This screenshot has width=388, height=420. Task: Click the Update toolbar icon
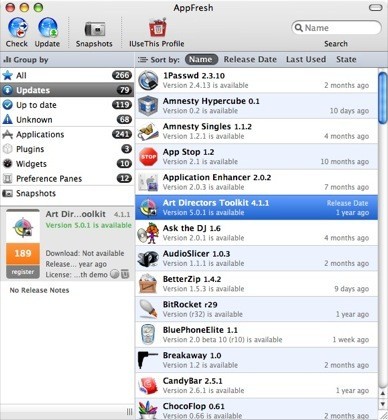coord(48,28)
